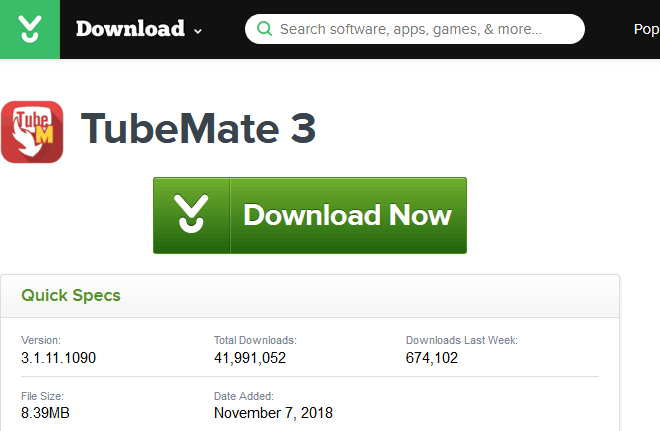Click the "Total Downloads:" label
This screenshot has width=660, height=431.
click(x=255, y=340)
